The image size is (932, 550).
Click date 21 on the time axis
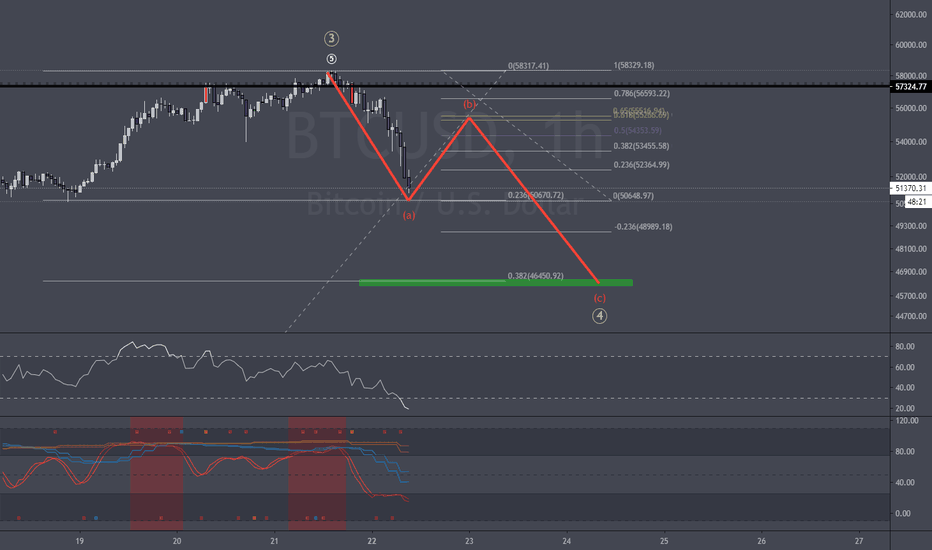pyautogui.click(x=274, y=541)
